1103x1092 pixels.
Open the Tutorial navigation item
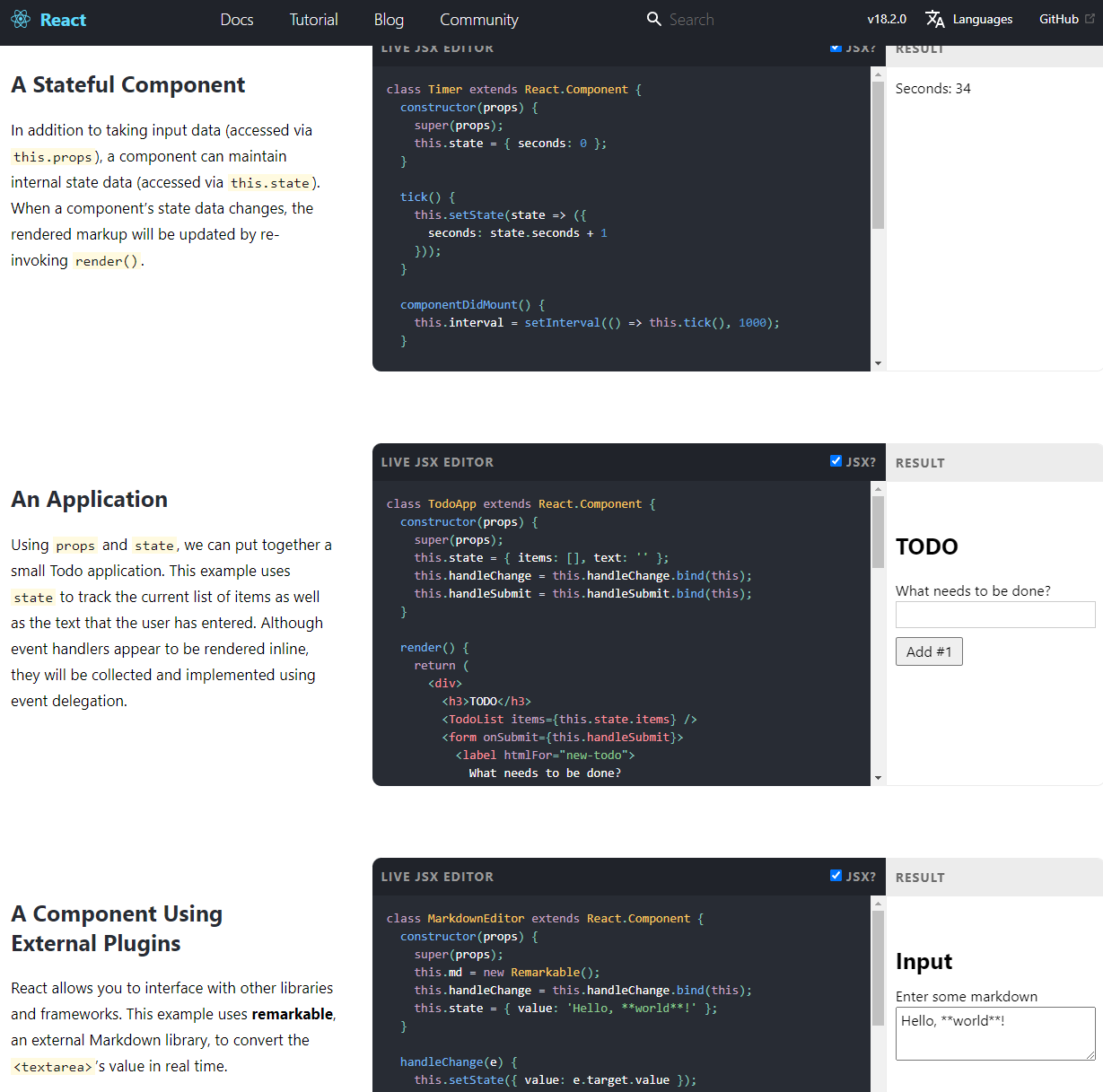click(x=313, y=20)
